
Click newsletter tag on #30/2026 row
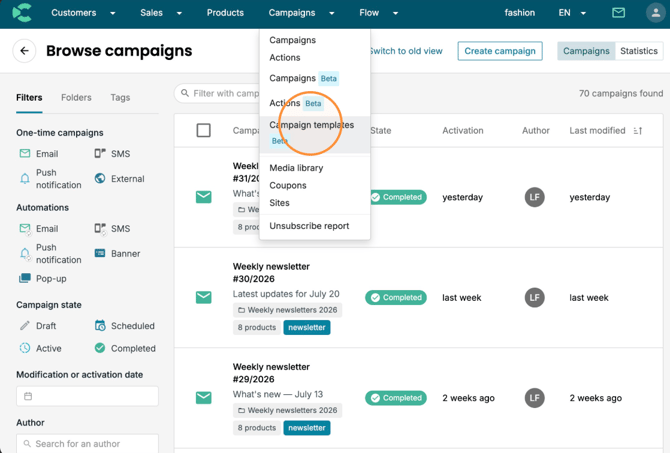coord(306,327)
